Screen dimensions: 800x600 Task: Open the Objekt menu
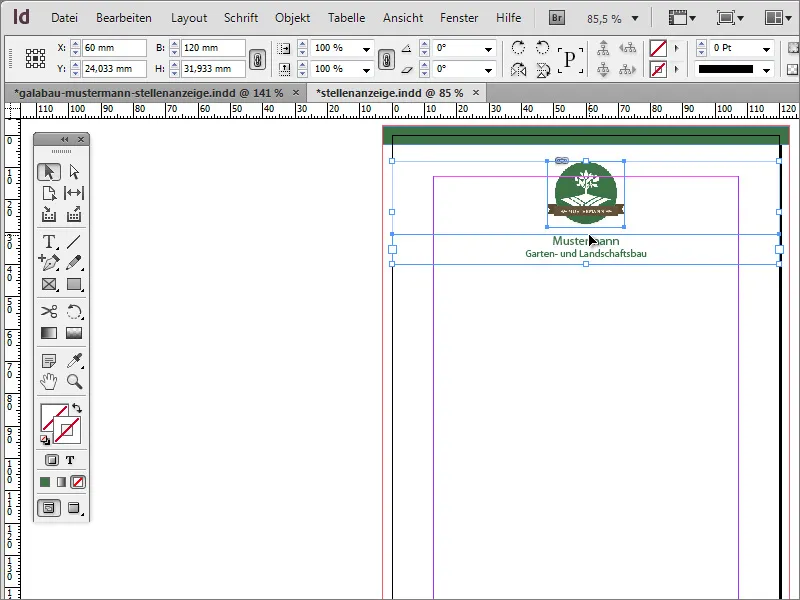pyautogui.click(x=292, y=18)
